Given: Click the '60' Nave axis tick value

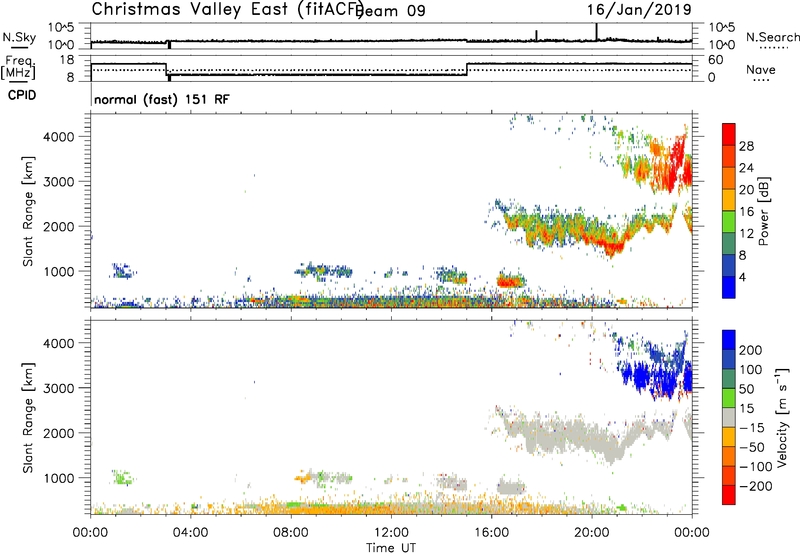Looking at the screenshot, I should (x=716, y=60).
